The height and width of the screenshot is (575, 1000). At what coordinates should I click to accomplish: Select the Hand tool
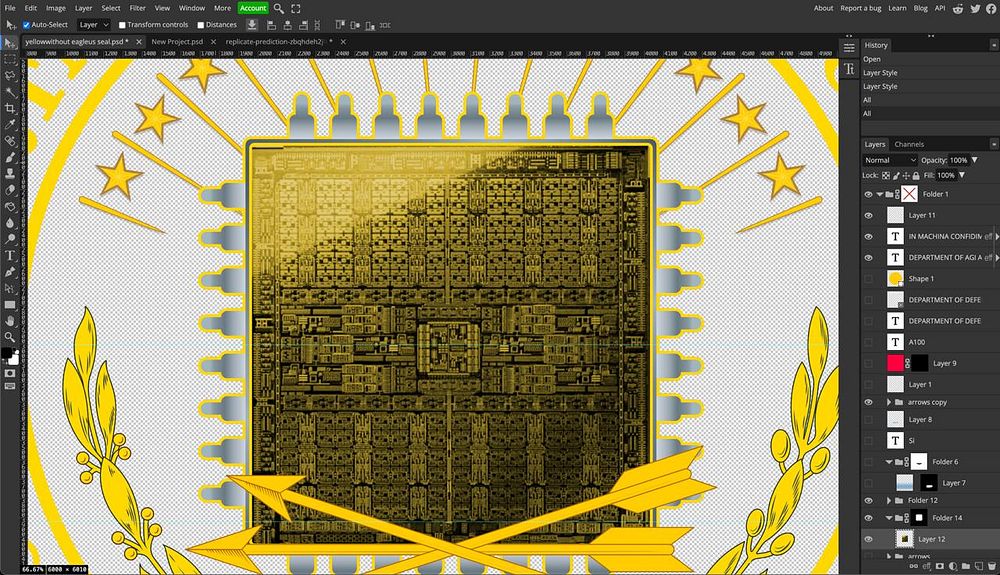[x=10, y=321]
